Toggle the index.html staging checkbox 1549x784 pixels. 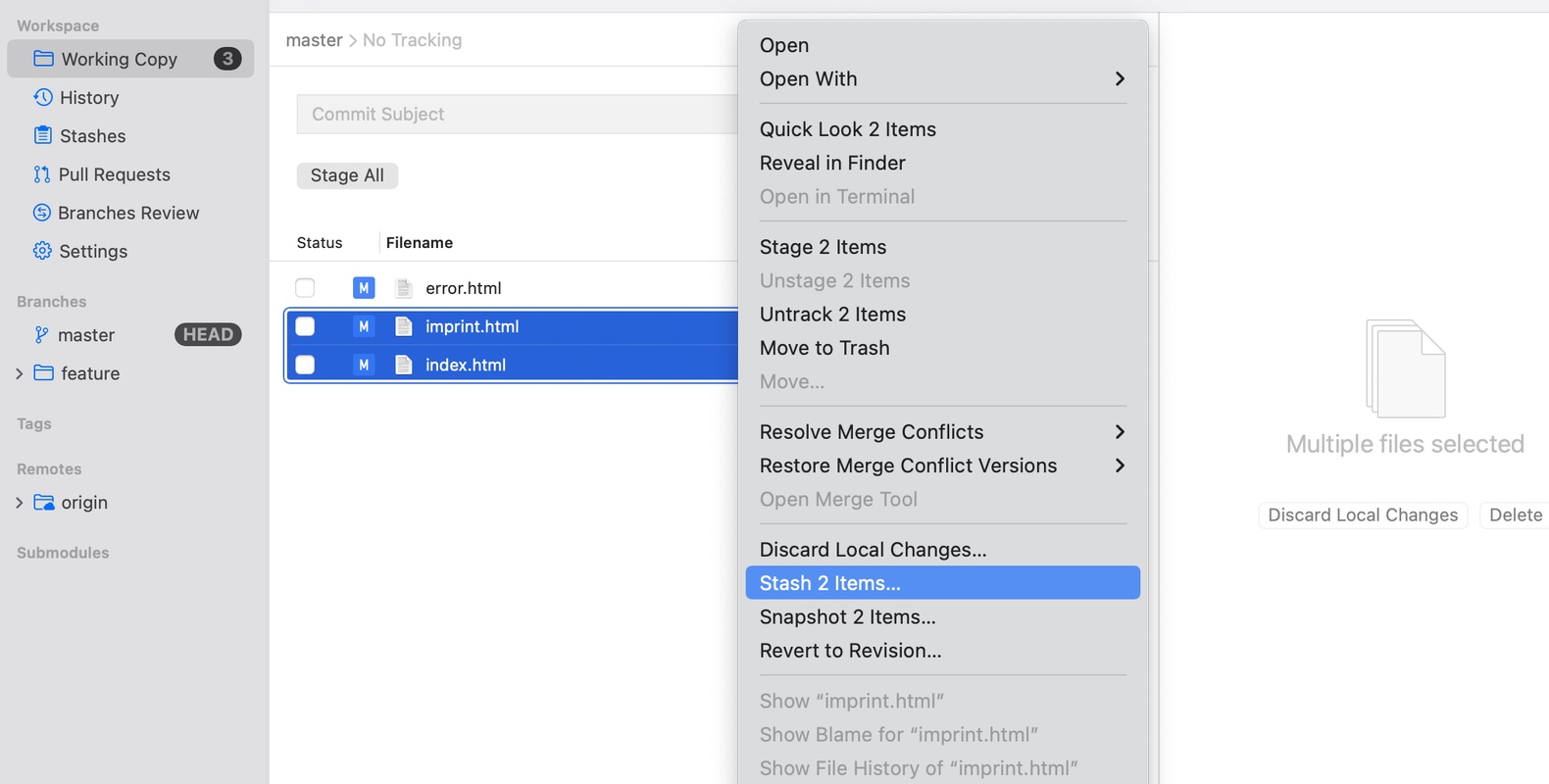tap(305, 364)
